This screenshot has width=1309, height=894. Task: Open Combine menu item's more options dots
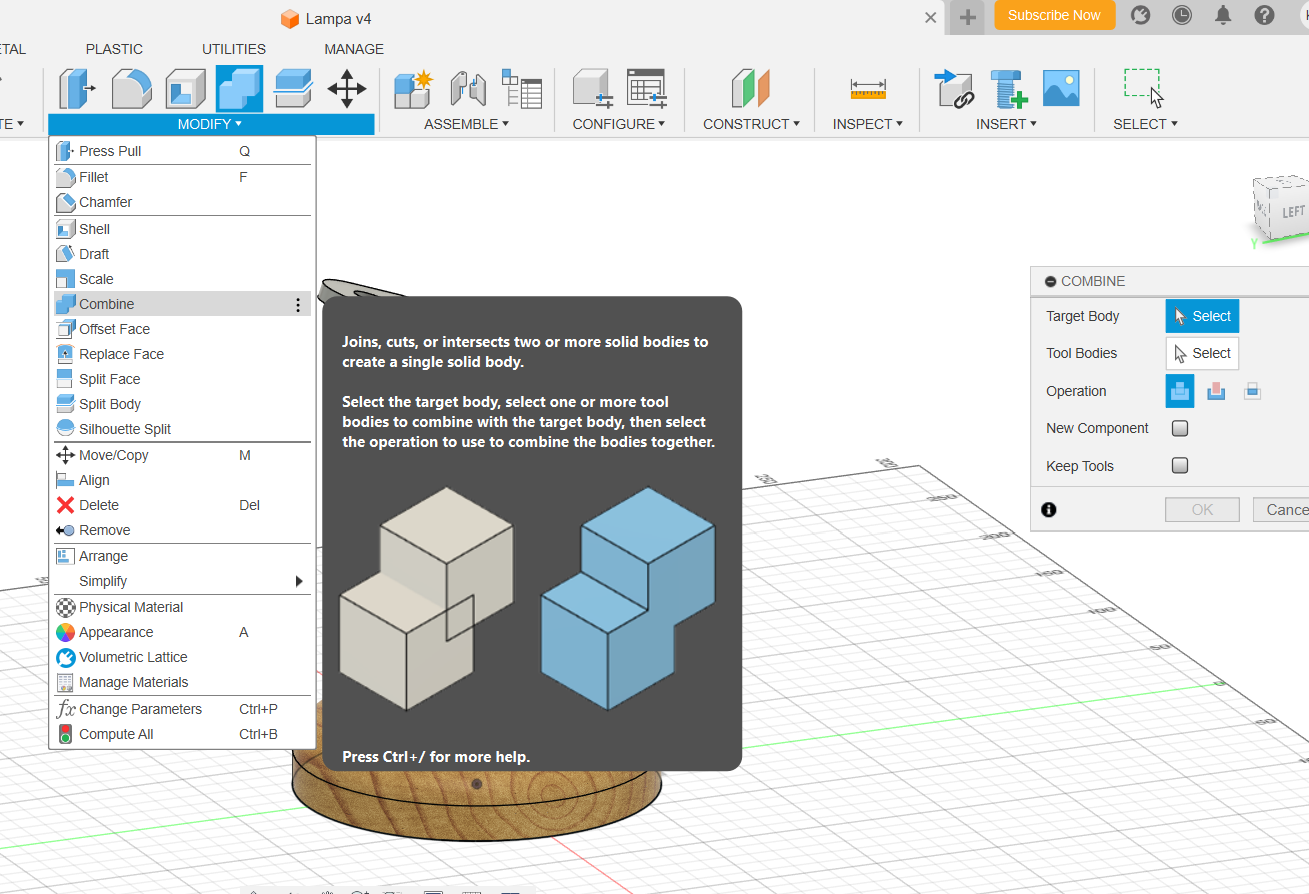pyautogui.click(x=298, y=305)
